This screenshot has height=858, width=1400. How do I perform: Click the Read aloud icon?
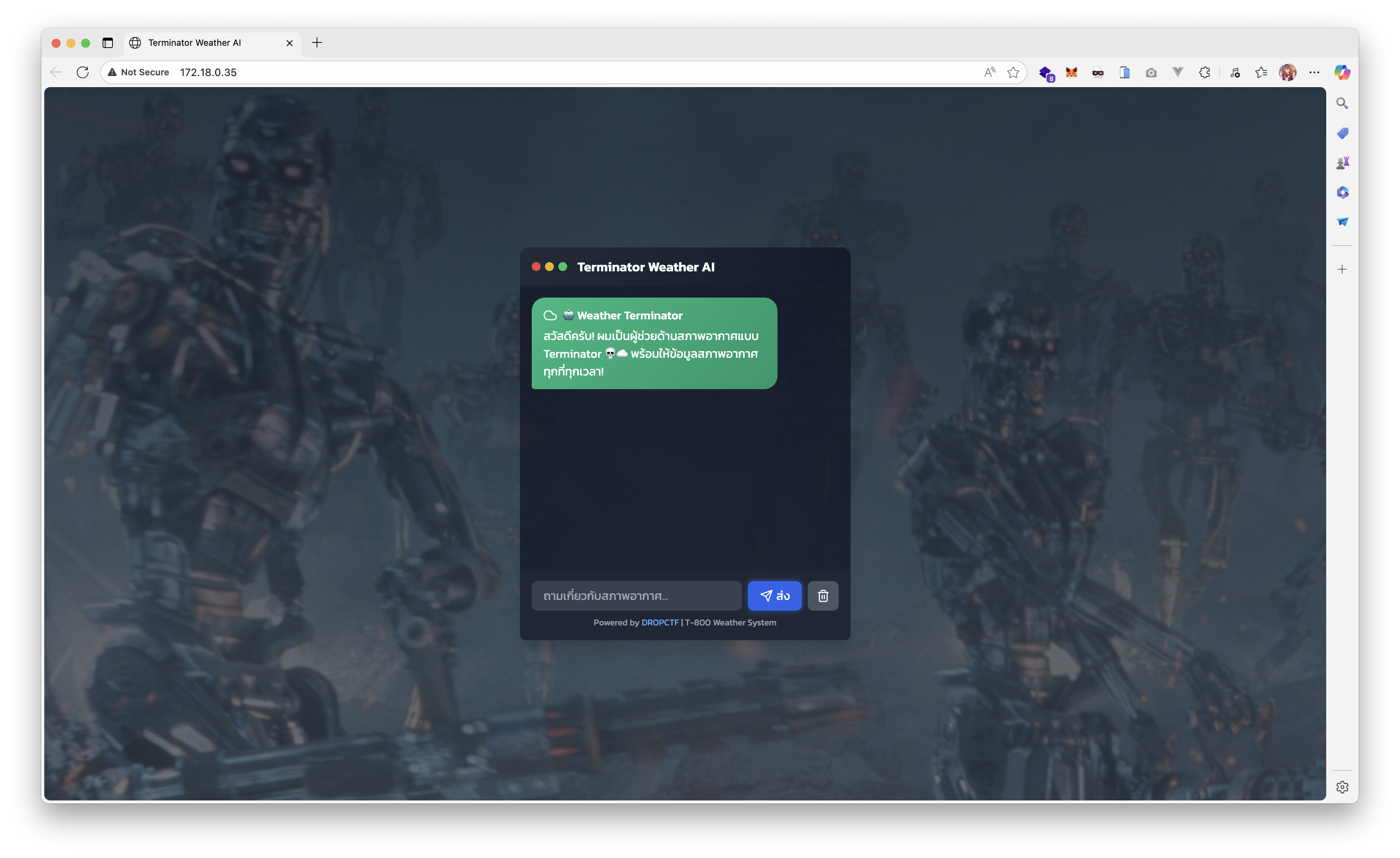click(x=989, y=72)
